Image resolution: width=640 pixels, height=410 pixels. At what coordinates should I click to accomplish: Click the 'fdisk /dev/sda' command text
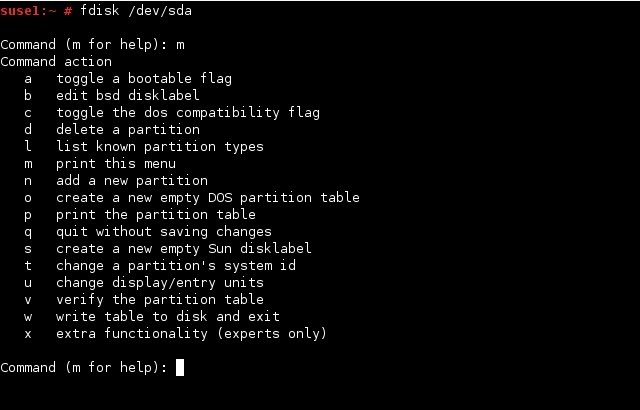click(x=136, y=10)
